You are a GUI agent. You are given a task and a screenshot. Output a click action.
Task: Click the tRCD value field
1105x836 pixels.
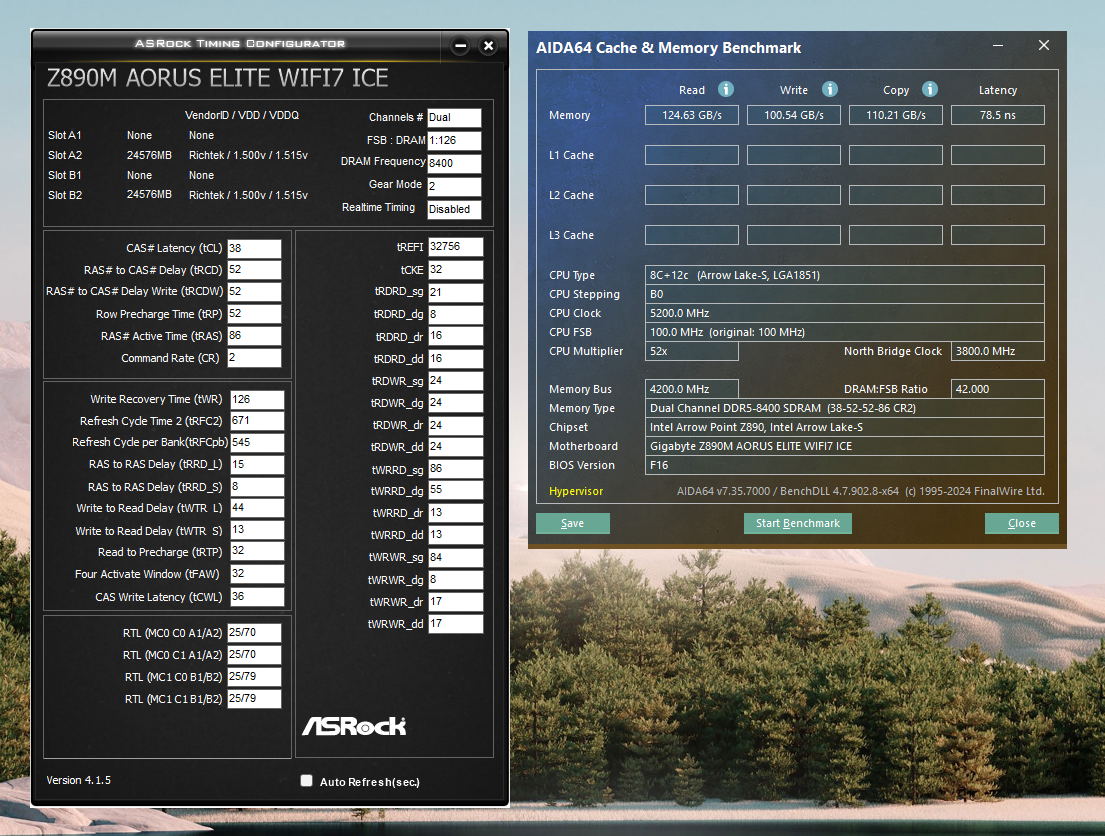[254, 270]
